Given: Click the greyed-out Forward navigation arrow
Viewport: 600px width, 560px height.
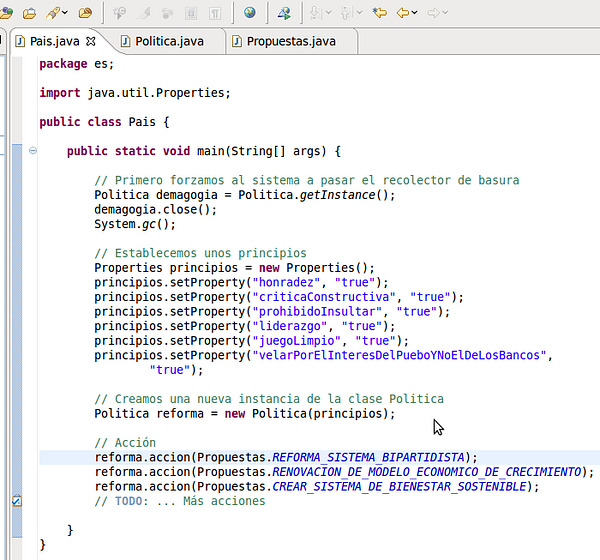Looking at the screenshot, I should coord(433,13).
